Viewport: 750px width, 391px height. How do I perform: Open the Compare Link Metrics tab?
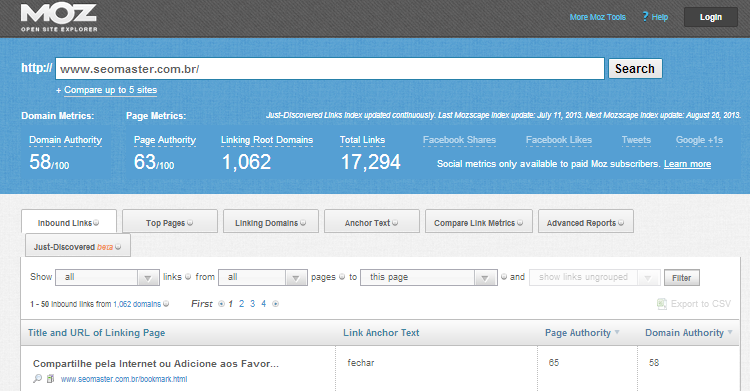tap(479, 222)
